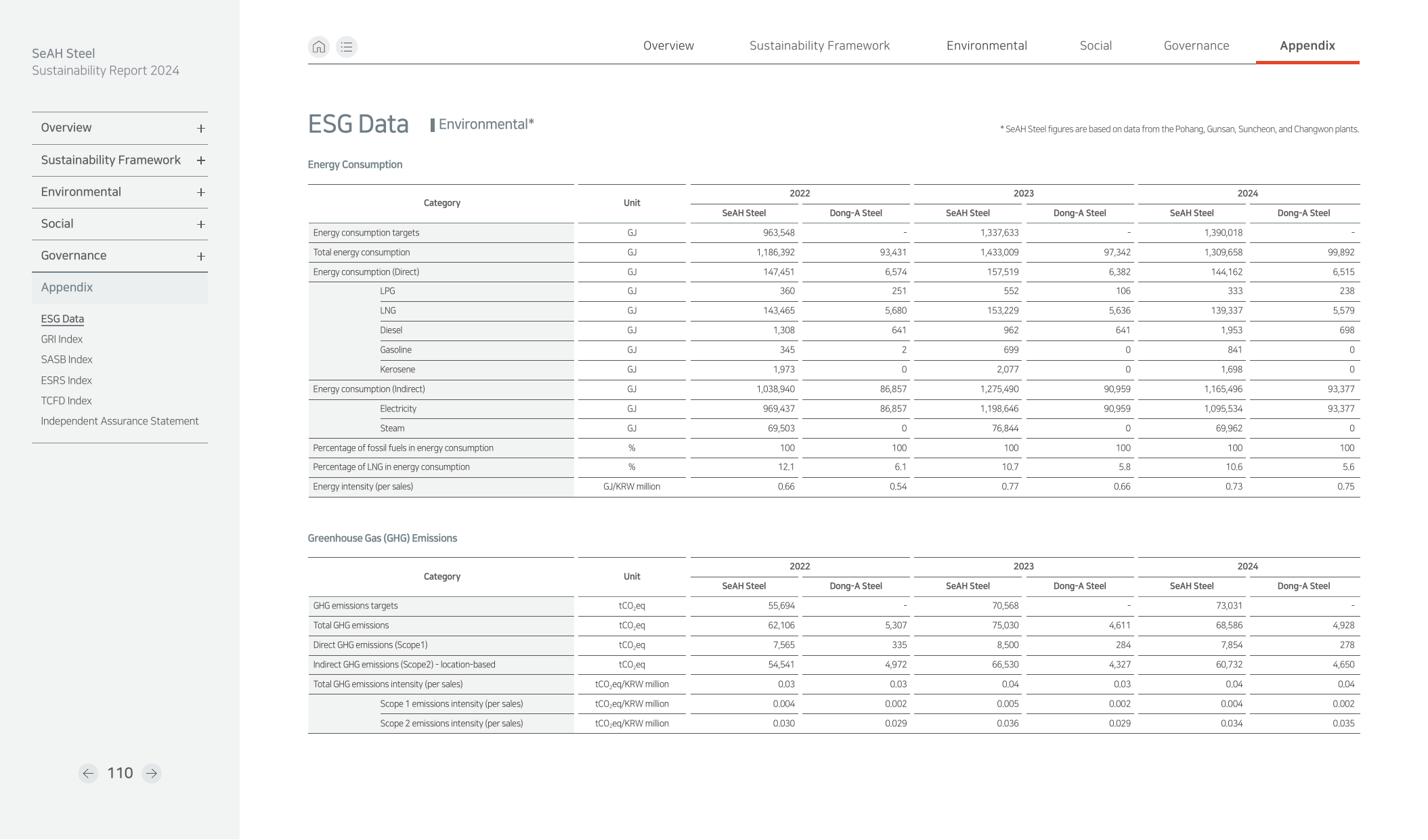The height and width of the screenshot is (840, 1428).
Task: Select the 1,186,392 total energy value
Action: coord(775,252)
